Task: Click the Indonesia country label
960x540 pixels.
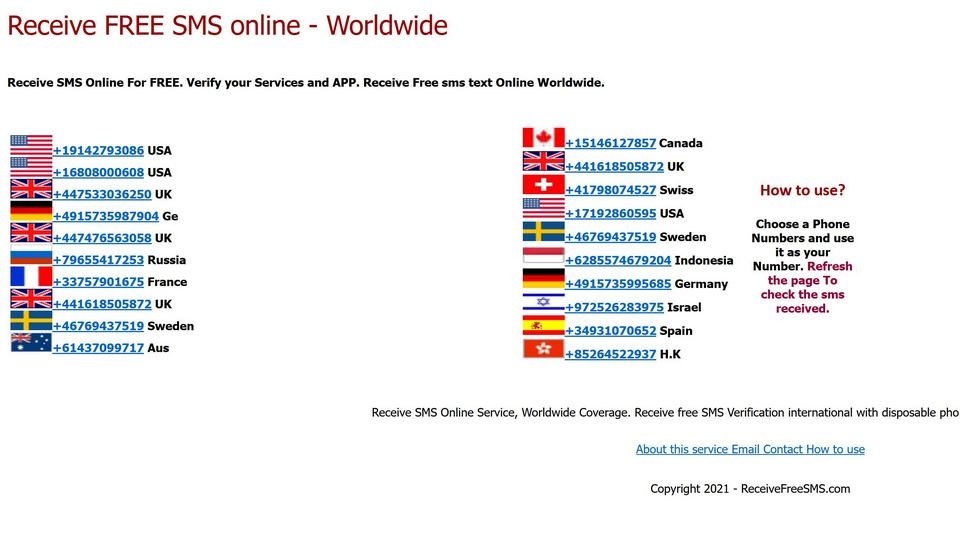Action: coord(704,261)
